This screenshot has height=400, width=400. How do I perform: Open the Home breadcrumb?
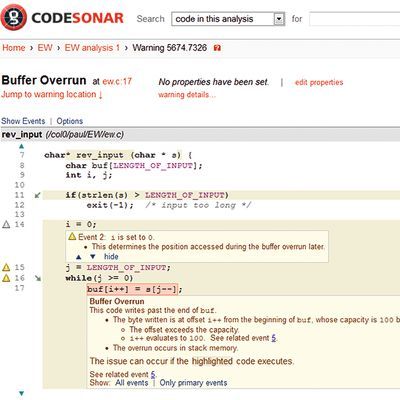click(14, 48)
